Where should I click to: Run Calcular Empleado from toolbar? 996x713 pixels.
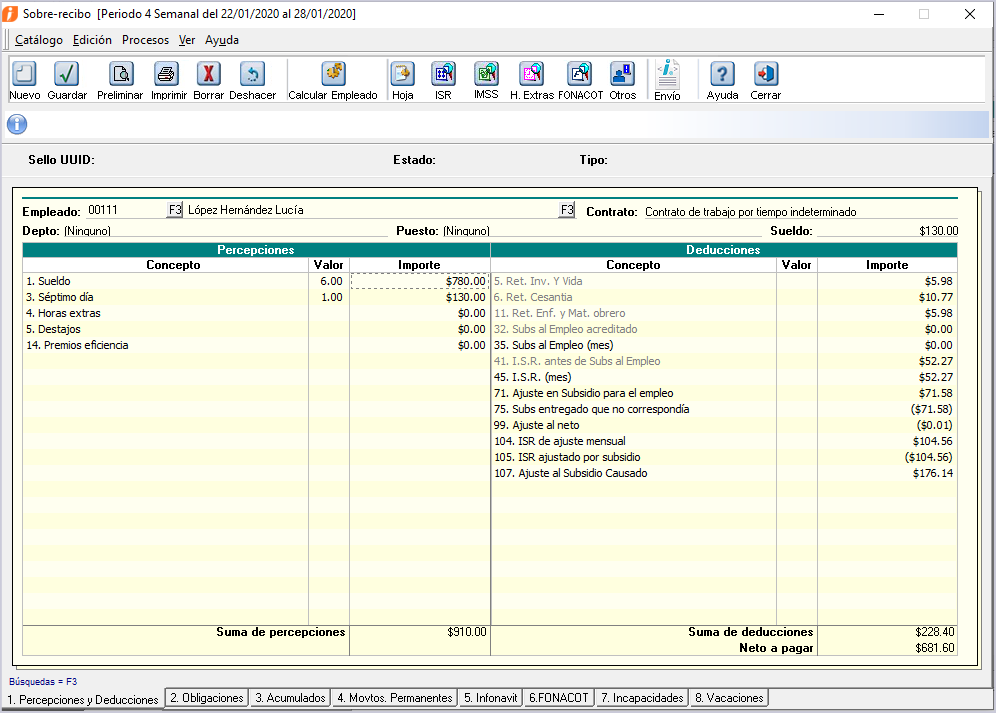pos(333,75)
